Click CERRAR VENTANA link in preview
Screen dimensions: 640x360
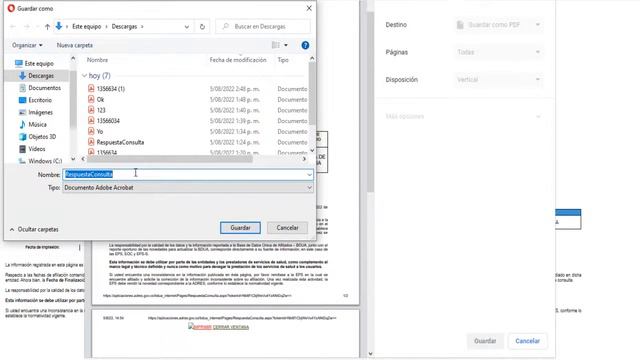[x=231, y=327]
